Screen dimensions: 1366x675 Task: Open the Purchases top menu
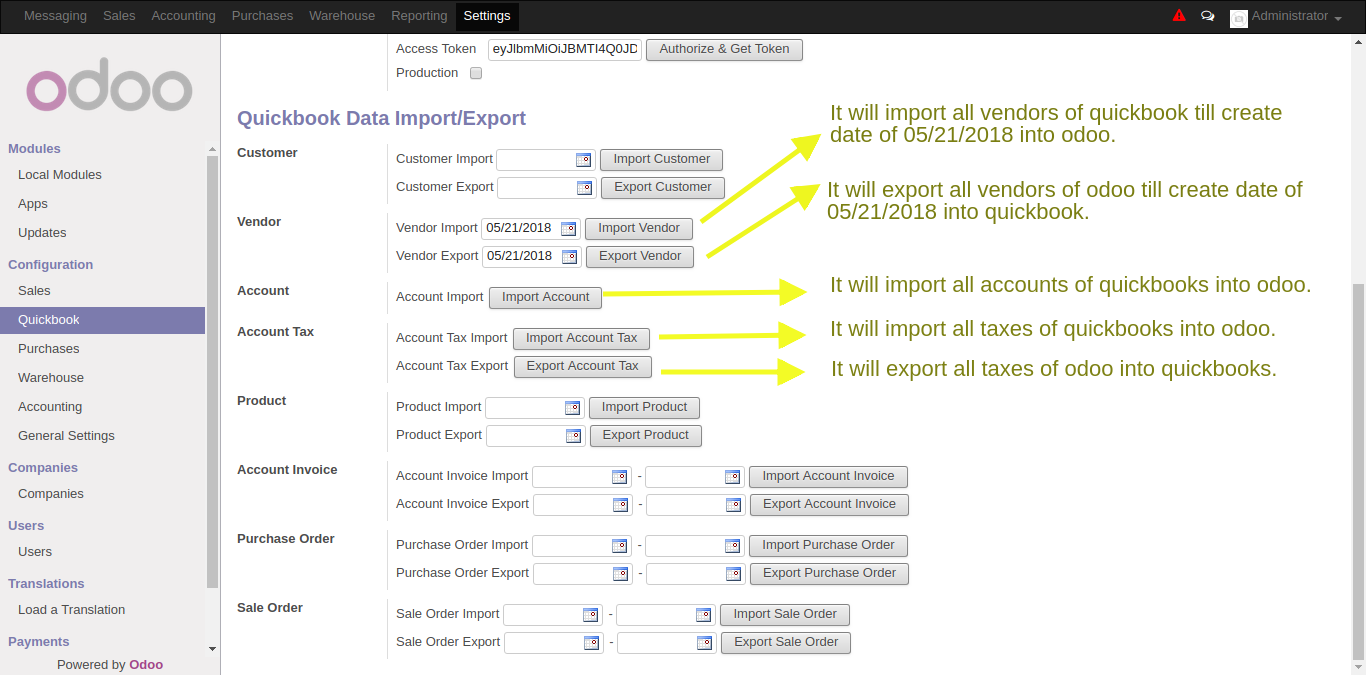point(262,16)
